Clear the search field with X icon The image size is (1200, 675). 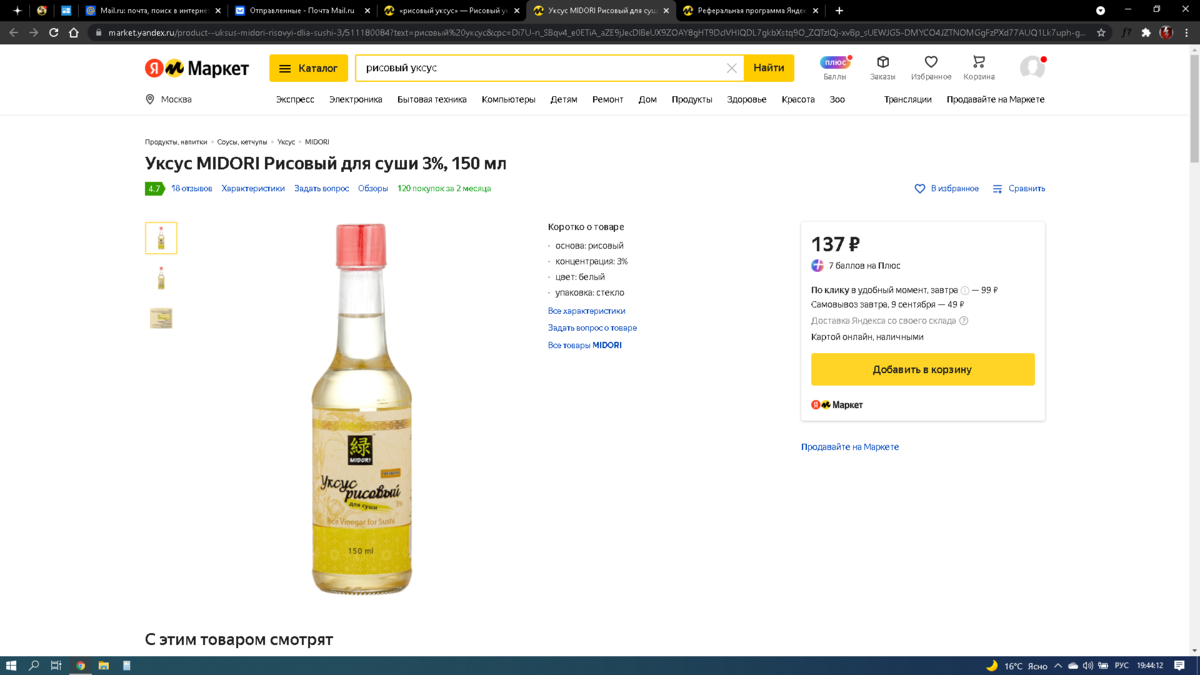coord(731,68)
